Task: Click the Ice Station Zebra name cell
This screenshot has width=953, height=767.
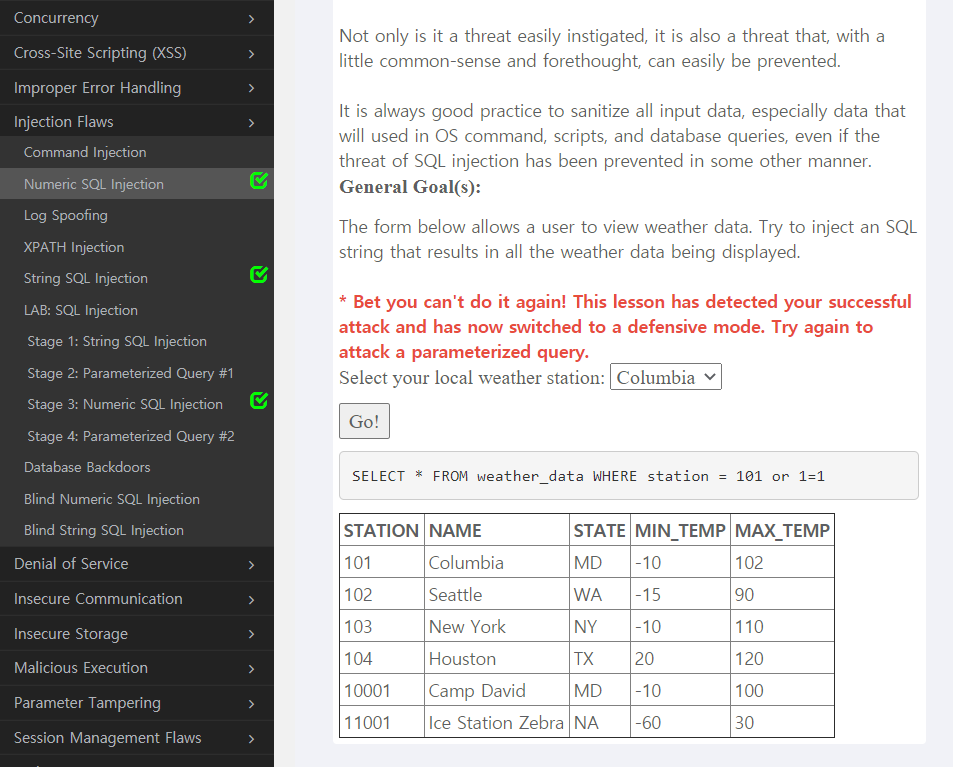Action: point(497,722)
